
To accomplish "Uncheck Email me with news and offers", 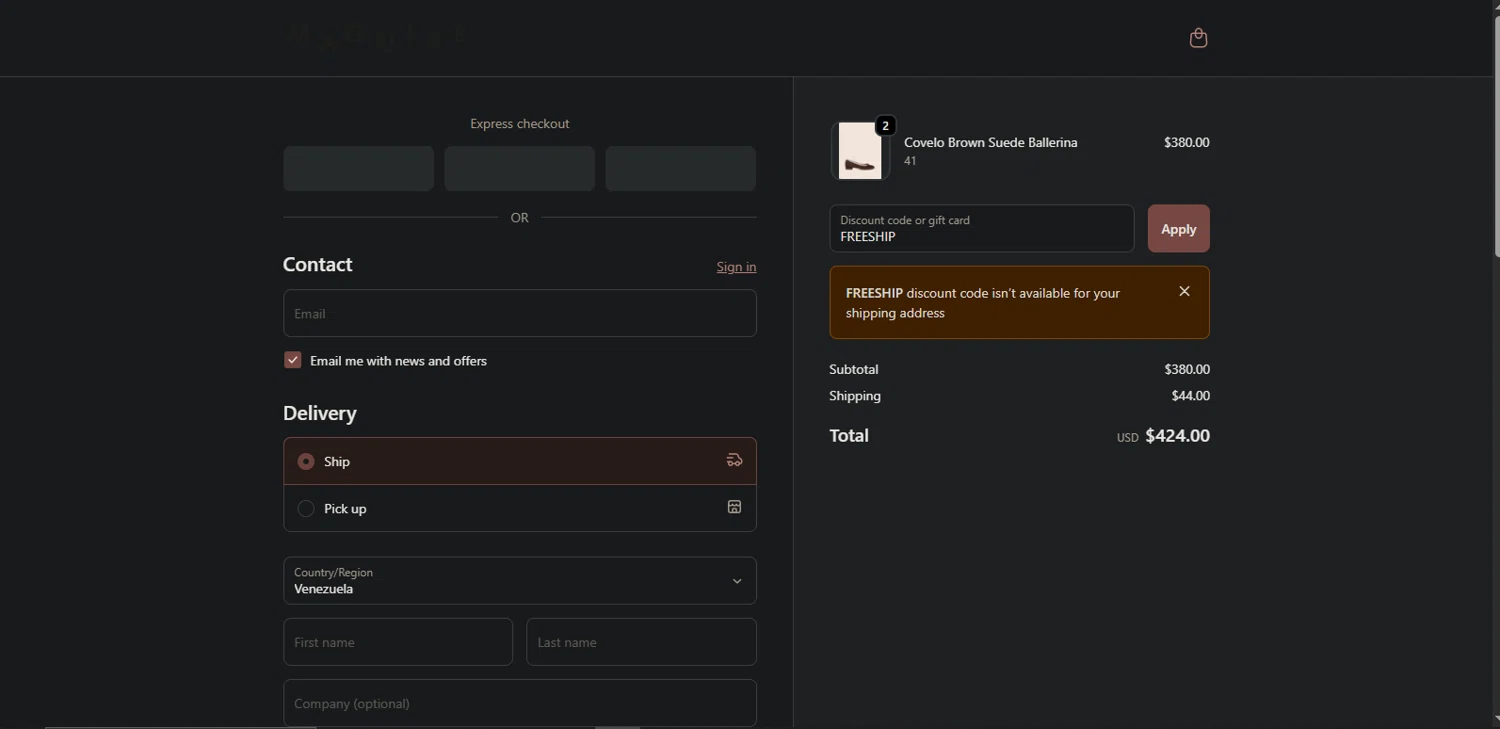I will coord(292,360).
